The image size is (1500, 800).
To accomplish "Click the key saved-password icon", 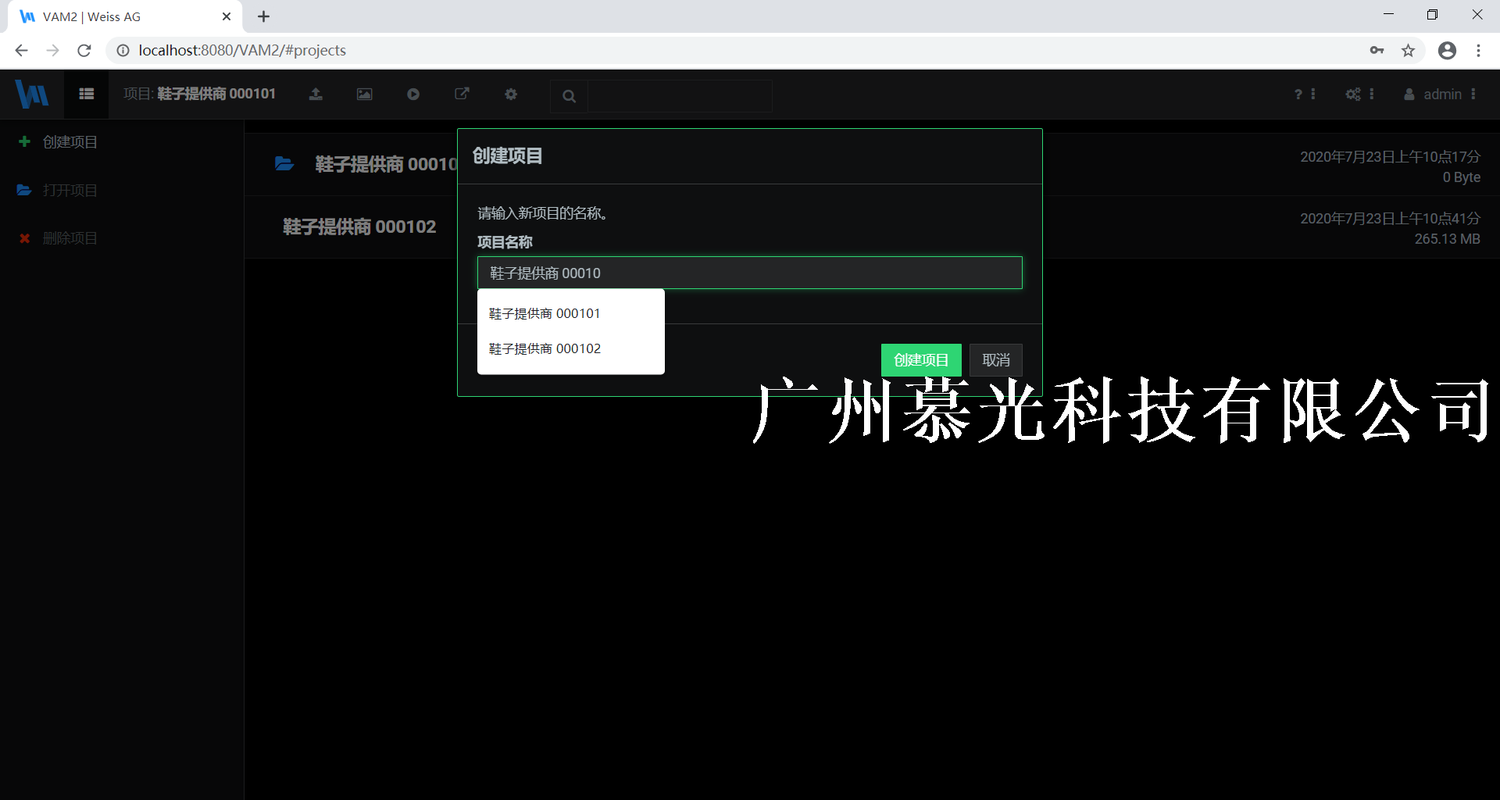I will tap(1377, 50).
